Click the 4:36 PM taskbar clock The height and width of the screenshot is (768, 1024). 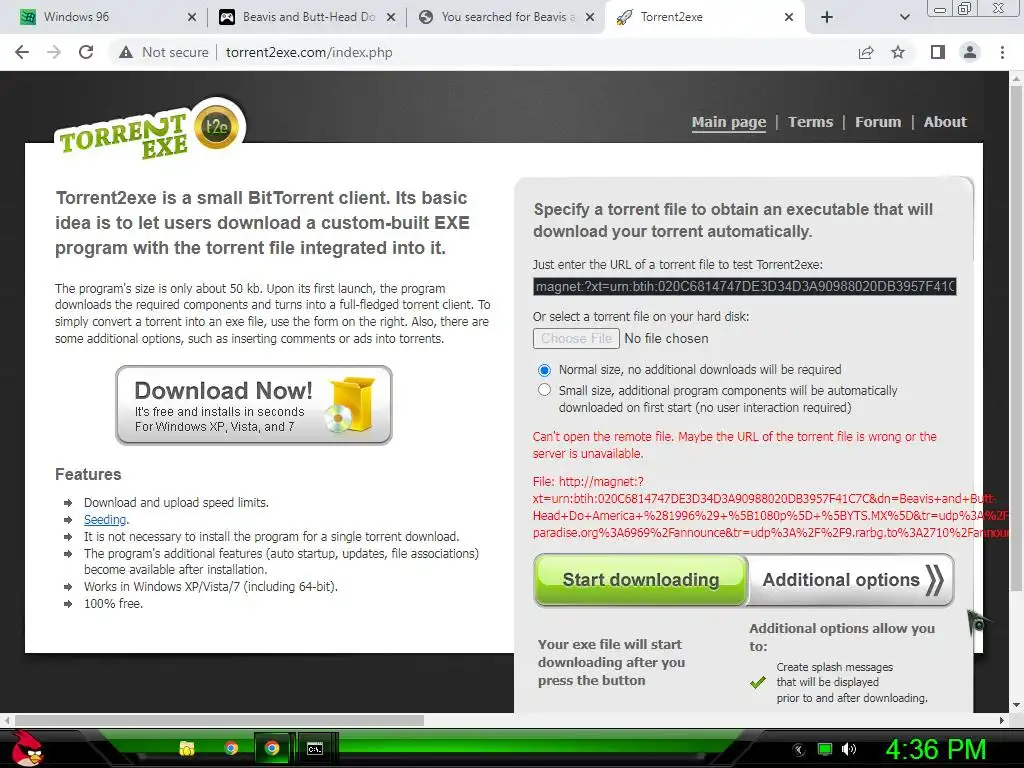coord(935,750)
